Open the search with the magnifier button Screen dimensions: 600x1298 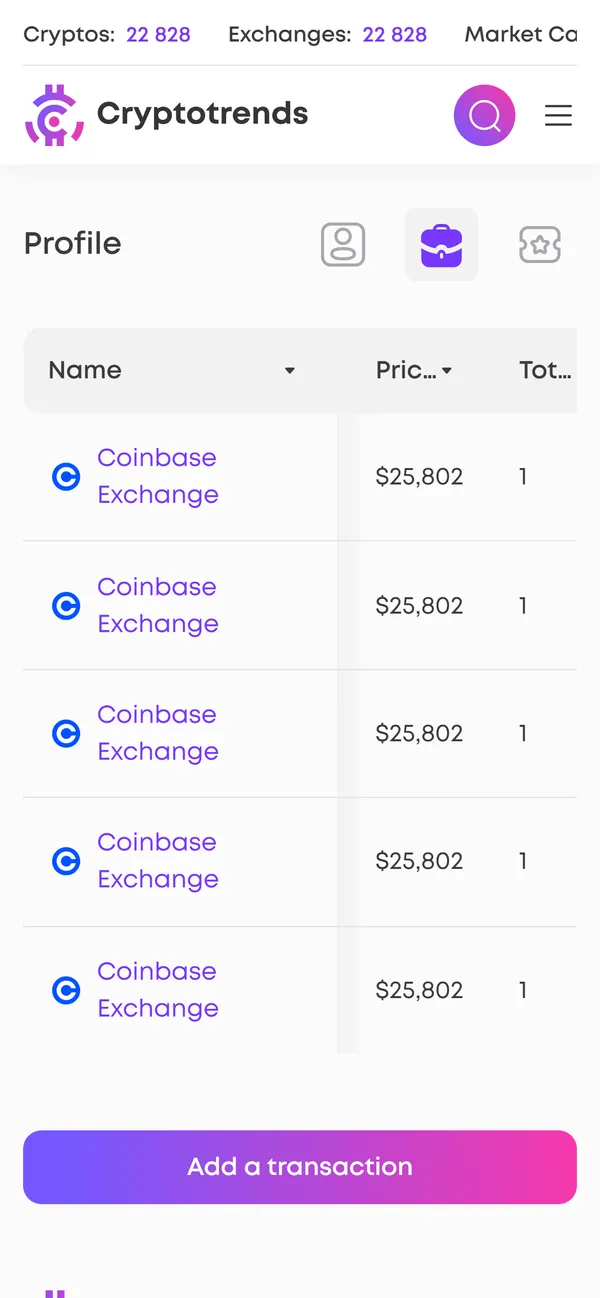point(485,116)
